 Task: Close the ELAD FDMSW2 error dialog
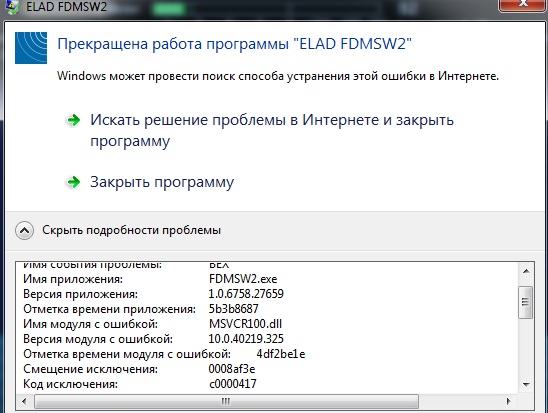pyautogui.click(x=523, y=5)
